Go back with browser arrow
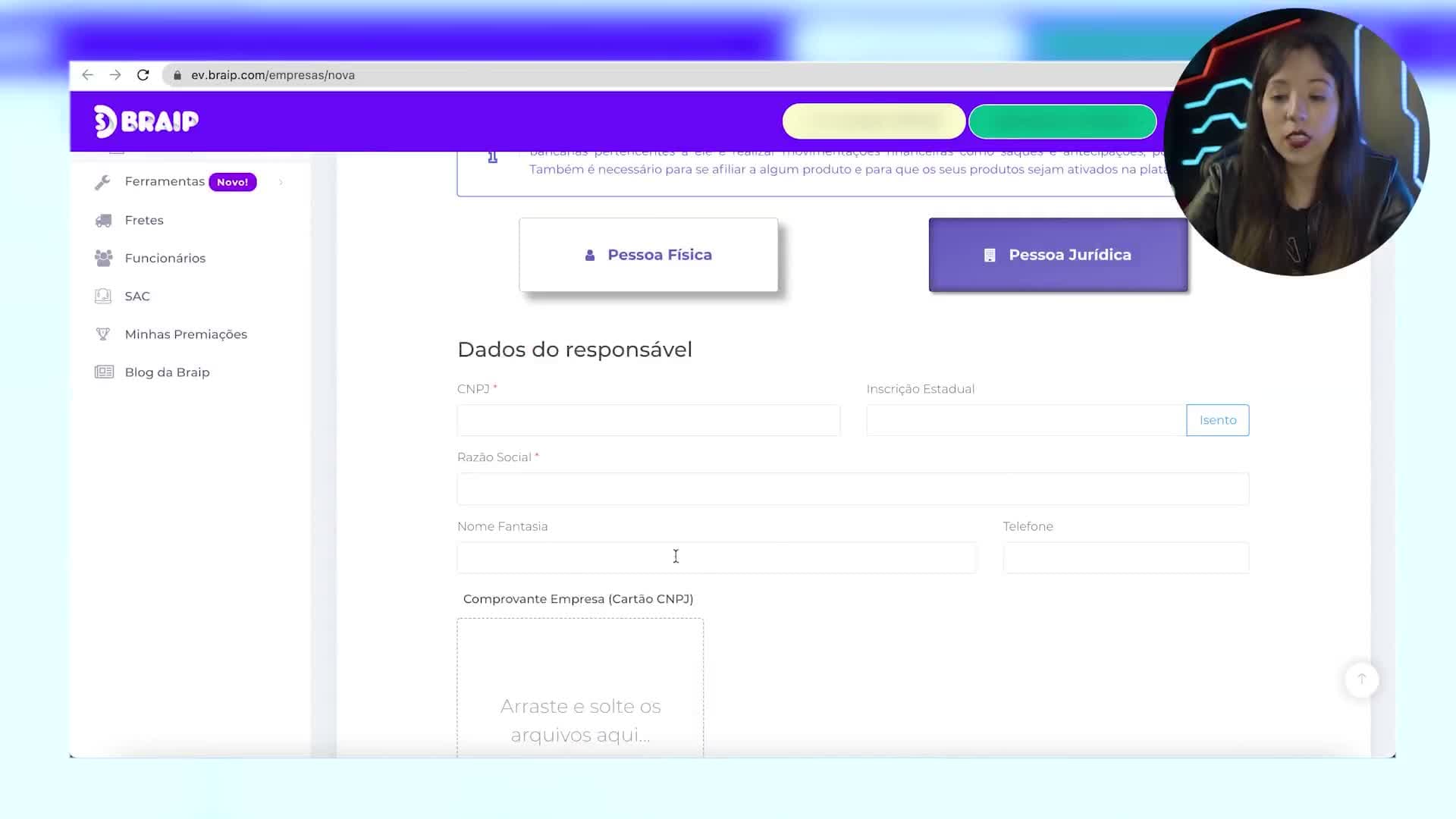The image size is (1456, 819). tap(87, 75)
